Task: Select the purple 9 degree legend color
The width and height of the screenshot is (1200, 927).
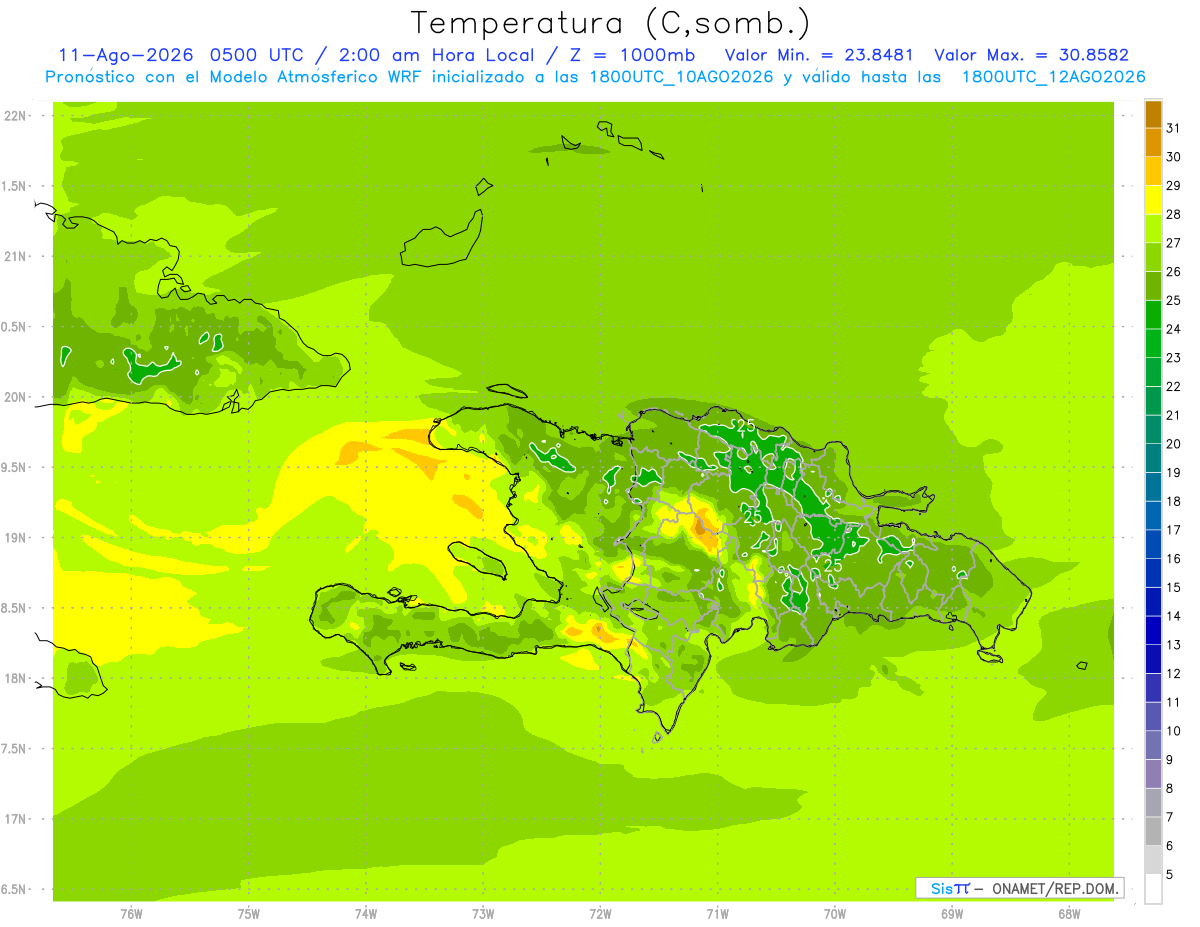Action: tap(1153, 745)
